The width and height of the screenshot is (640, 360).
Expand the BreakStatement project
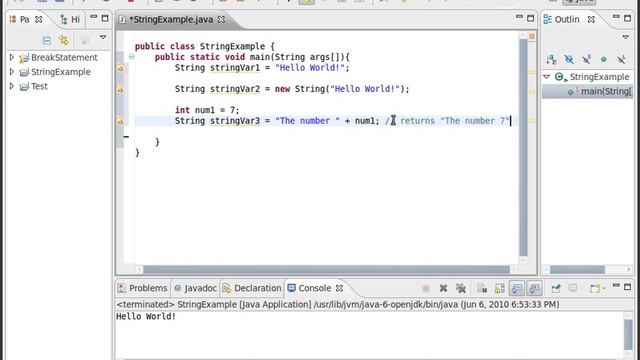[x=11, y=58]
